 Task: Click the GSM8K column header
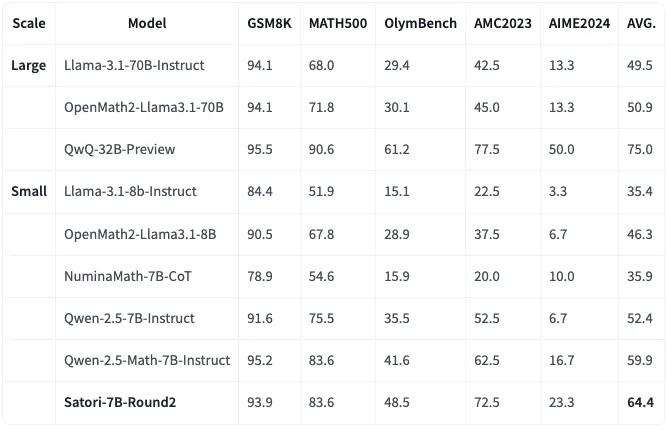(x=267, y=23)
